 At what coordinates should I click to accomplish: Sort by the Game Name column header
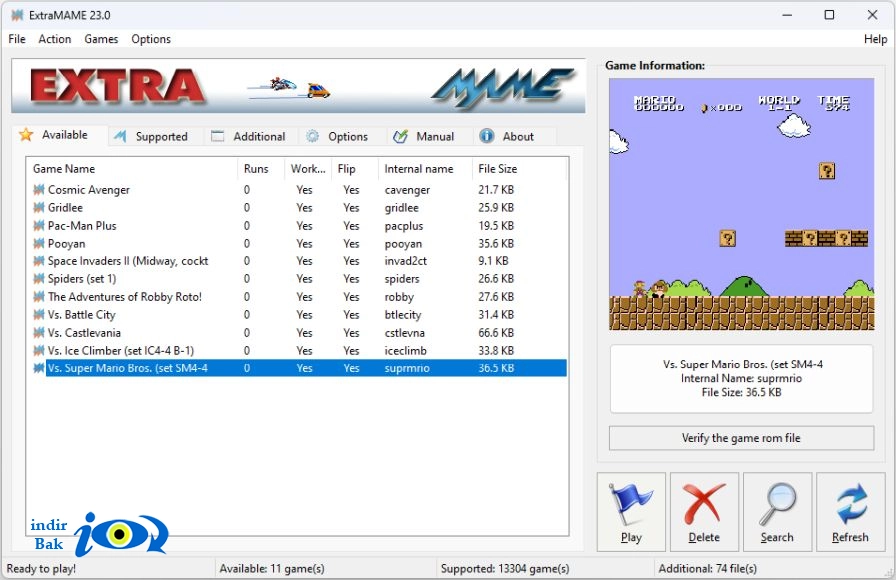point(131,169)
